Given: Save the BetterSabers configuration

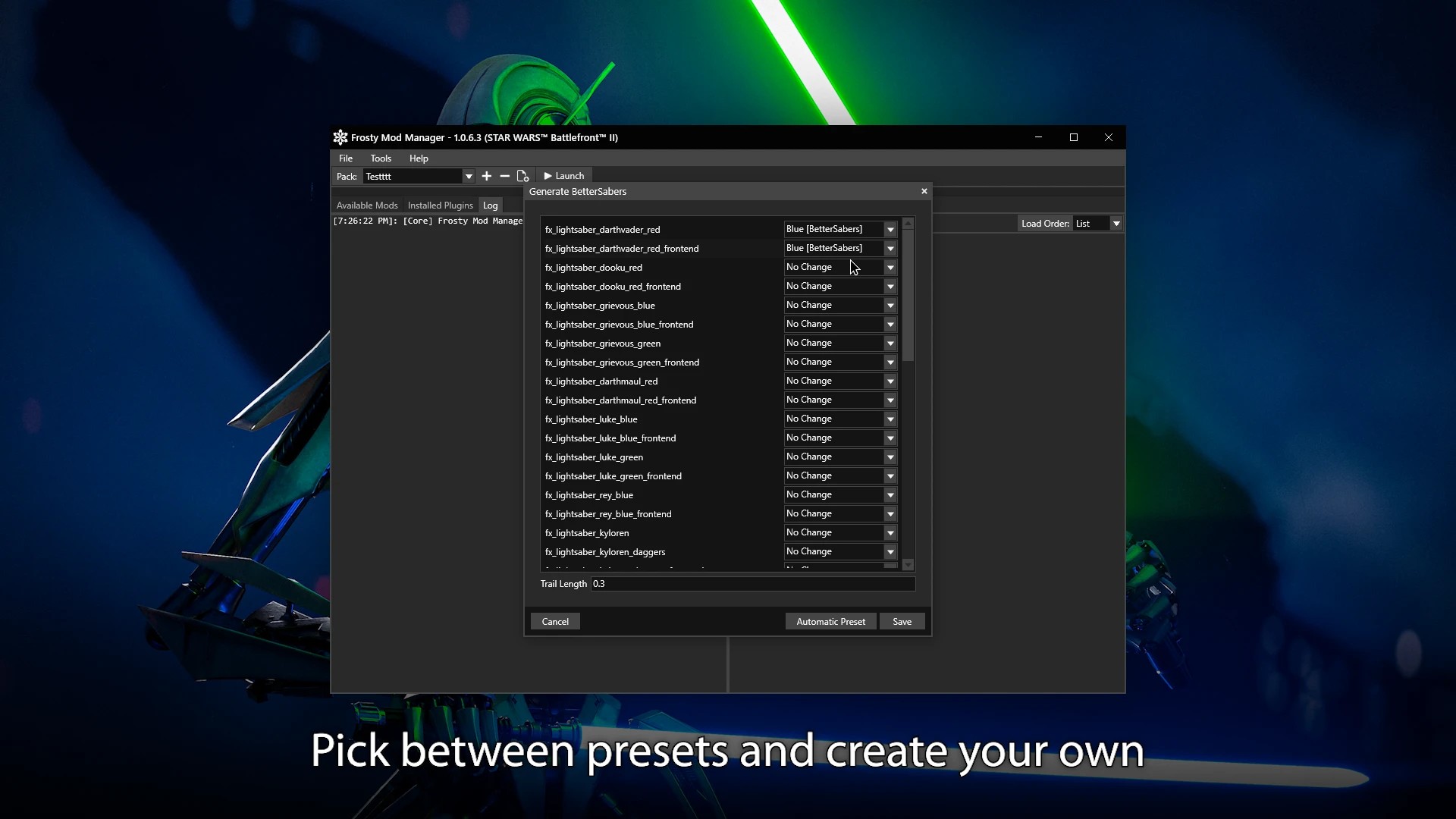Looking at the screenshot, I should (902, 622).
